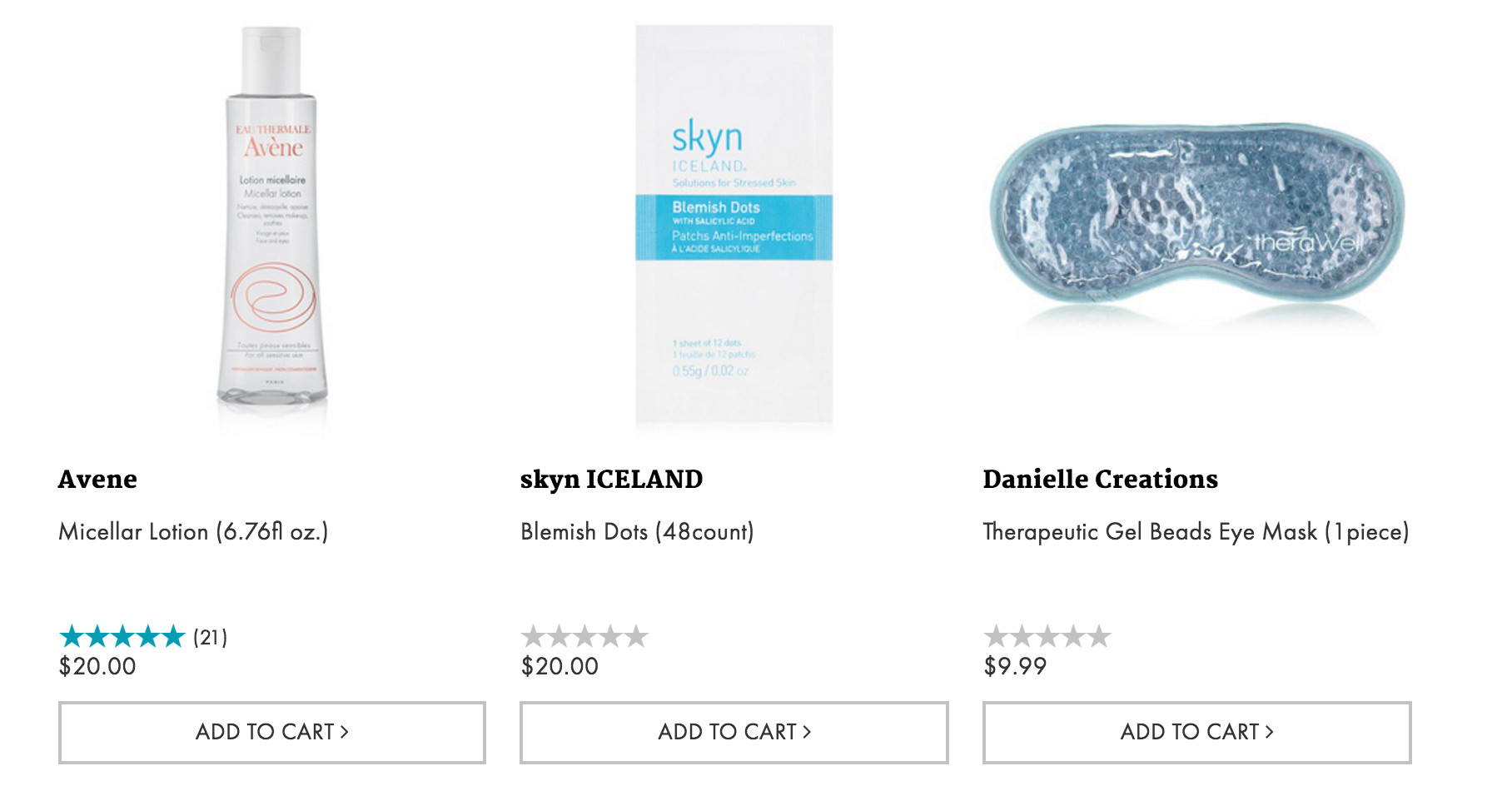The height and width of the screenshot is (796, 1512).
Task: Click the last gray star under Eye Mask
Action: (x=1099, y=637)
